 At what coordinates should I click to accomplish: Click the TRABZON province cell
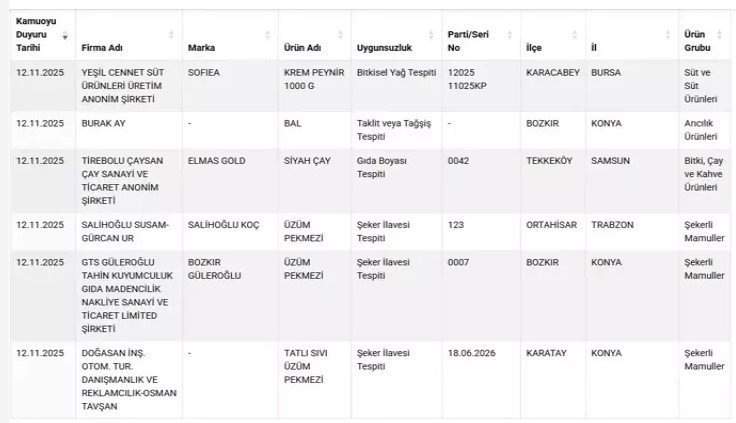(x=614, y=225)
